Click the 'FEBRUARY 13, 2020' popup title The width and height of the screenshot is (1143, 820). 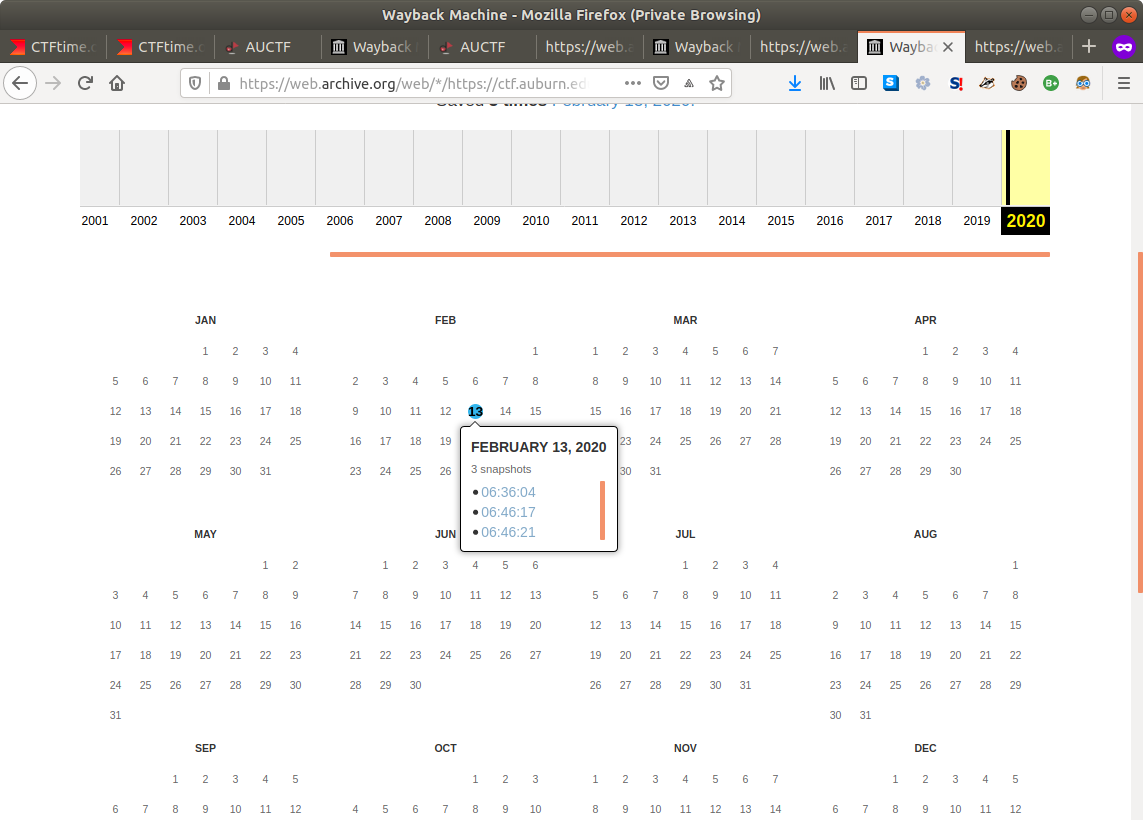(x=539, y=448)
